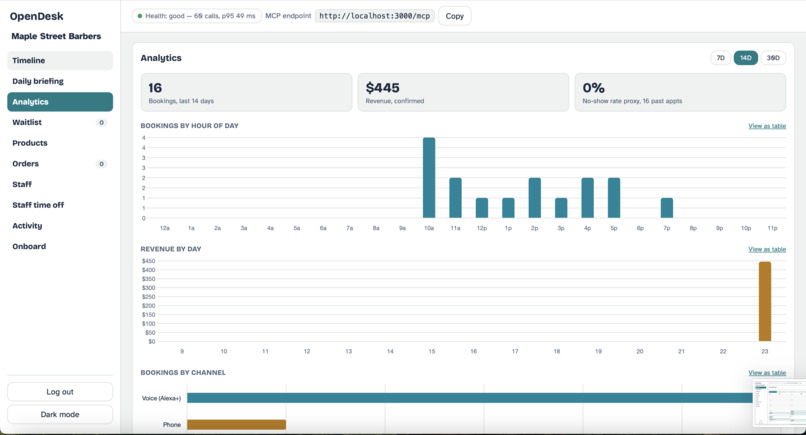This screenshot has width=806, height=435.
Task: Click the Bookings by hour of day heading
Action: (190, 125)
